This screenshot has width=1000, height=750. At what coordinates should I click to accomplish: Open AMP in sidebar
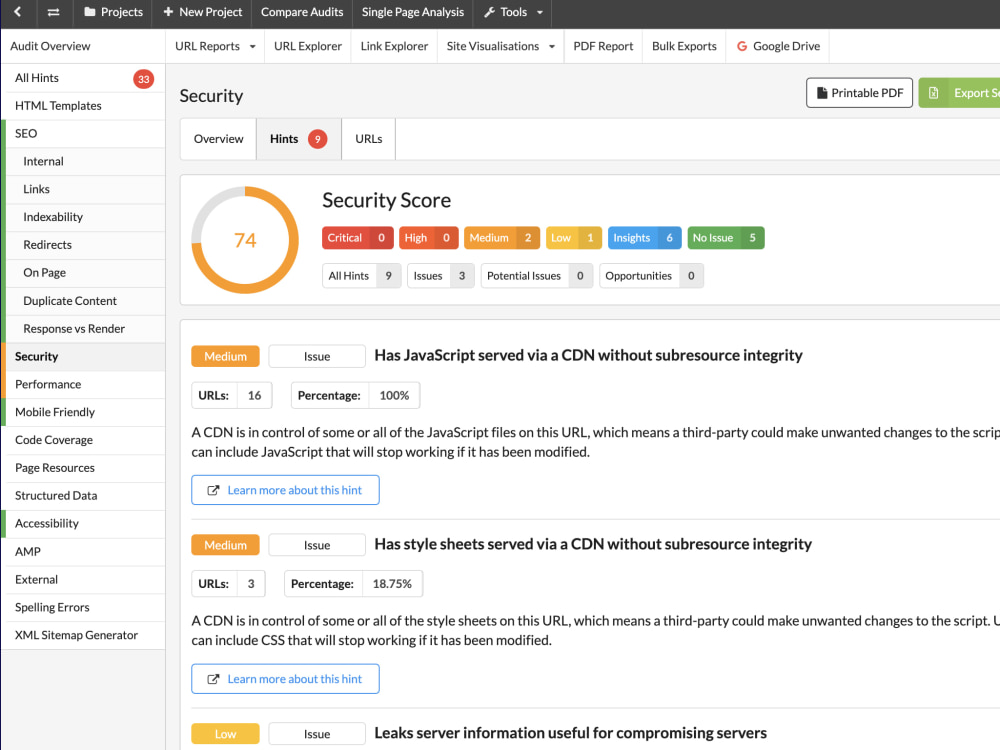[85, 552]
